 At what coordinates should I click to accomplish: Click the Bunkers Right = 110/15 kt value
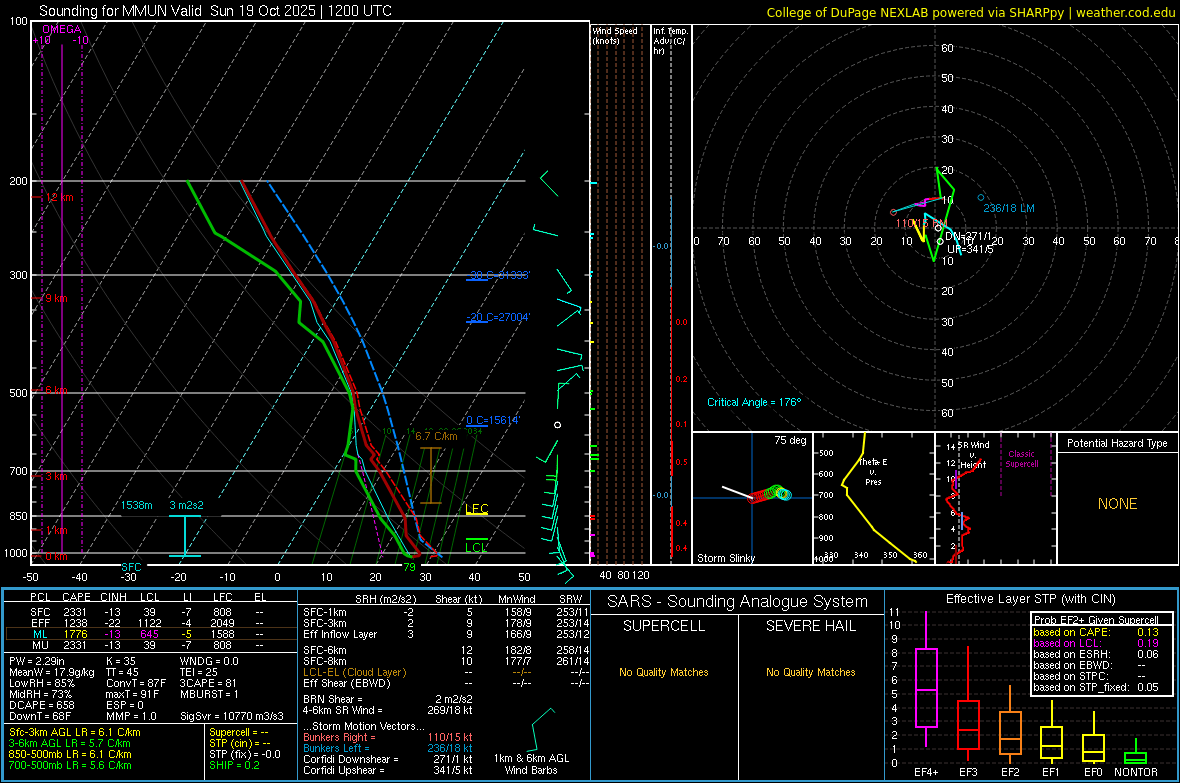pyautogui.click(x=388, y=737)
